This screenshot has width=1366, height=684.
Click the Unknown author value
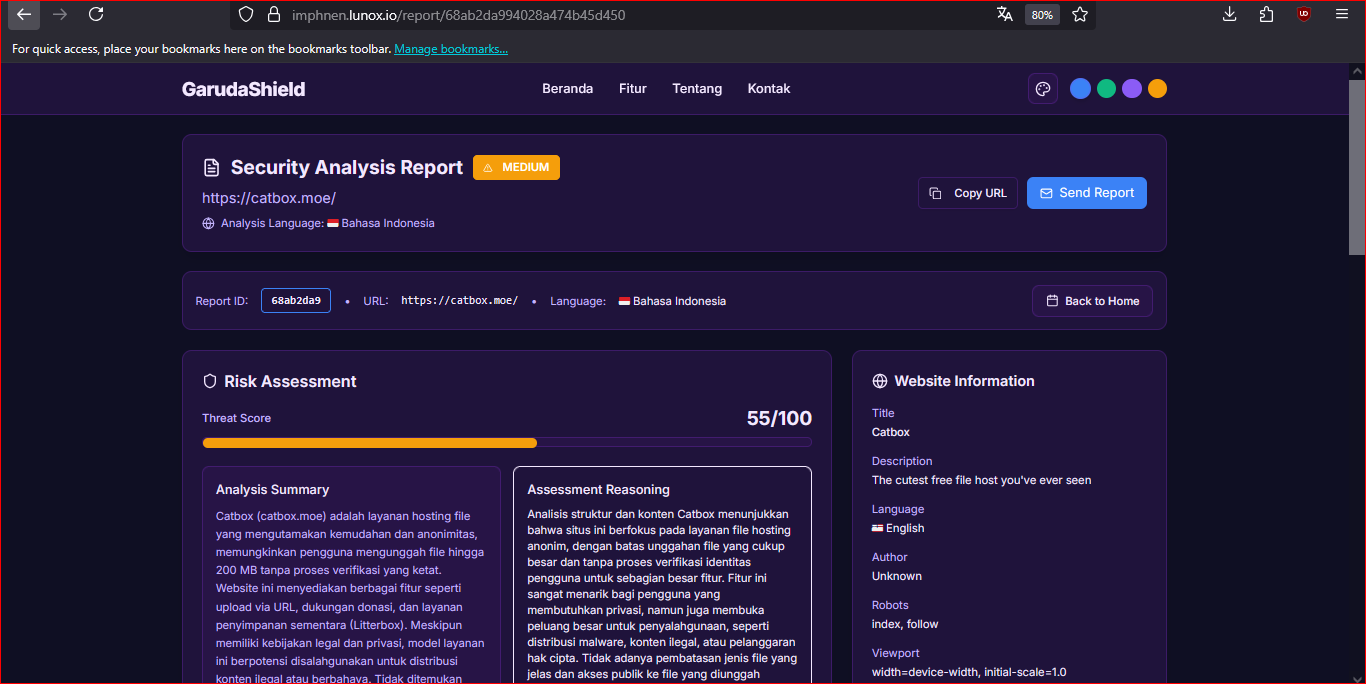(897, 576)
